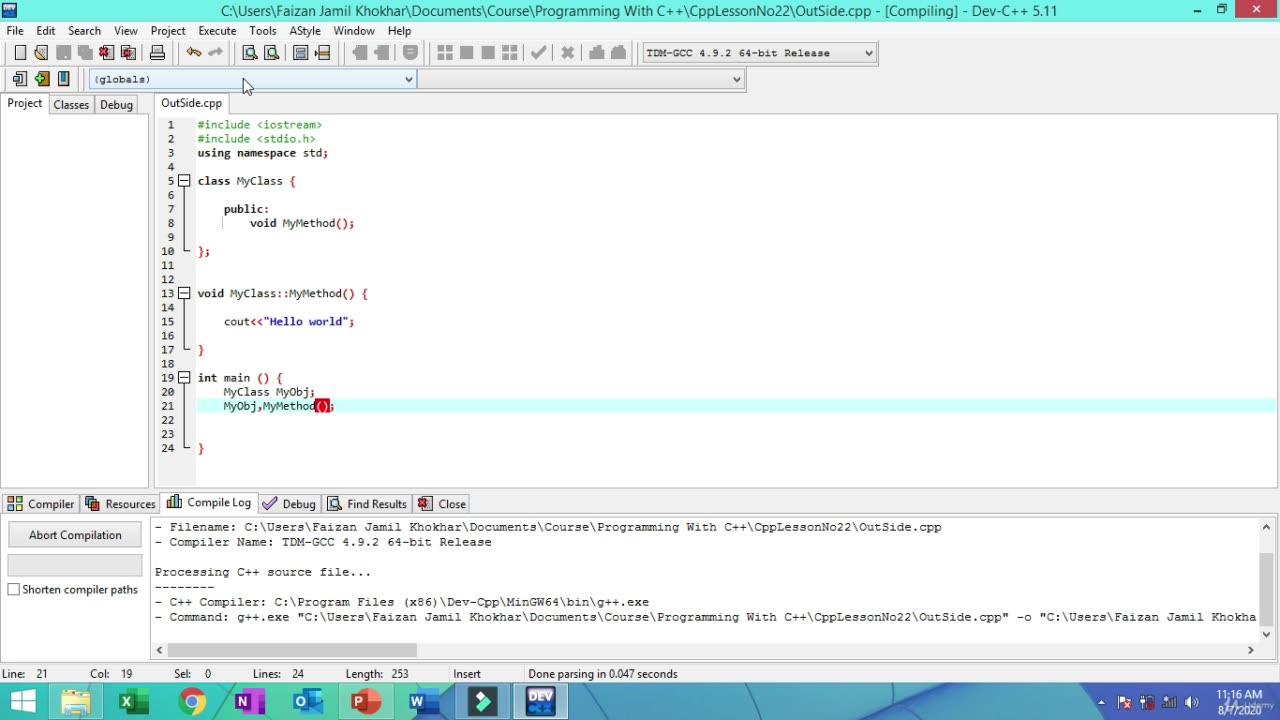Click the volume icon in system tray
The width and height of the screenshot is (1280, 720).
pyautogui.click(x=1191, y=702)
